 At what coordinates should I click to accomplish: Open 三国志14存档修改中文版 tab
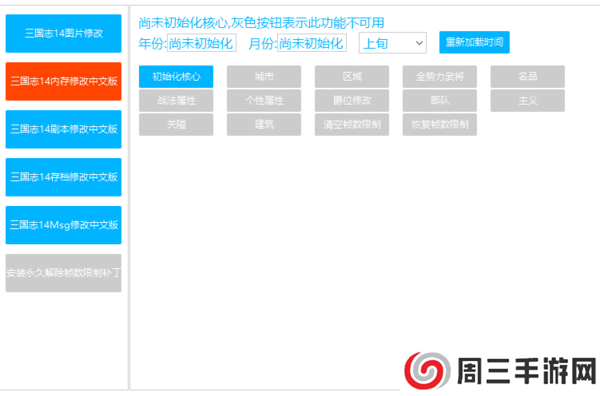(x=64, y=177)
